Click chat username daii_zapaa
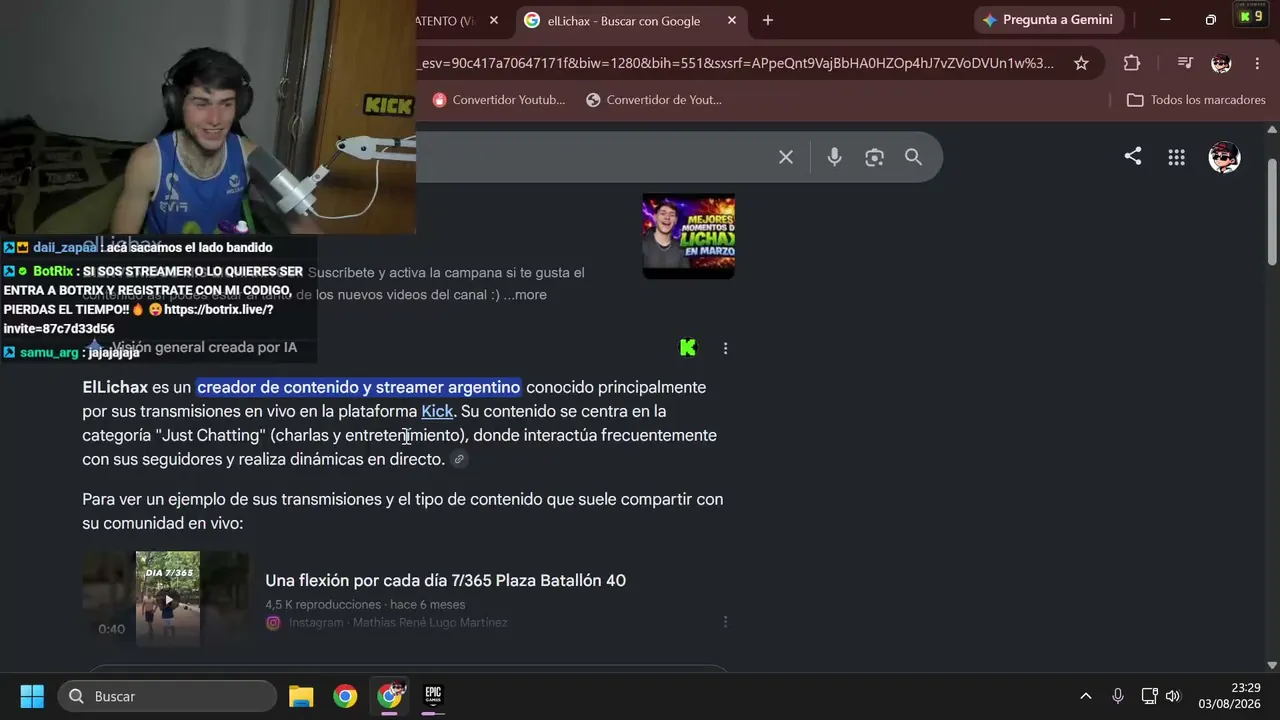Image resolution: width=1280 pixels, height=720 pixels. (65, 248)
